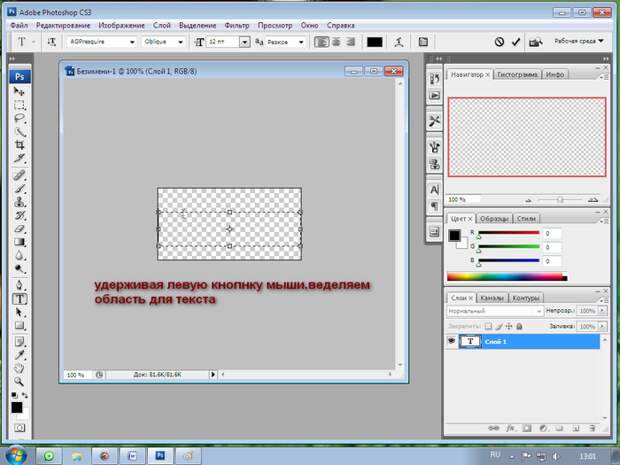Open layer blend mode dropdown

coord(495,311)
